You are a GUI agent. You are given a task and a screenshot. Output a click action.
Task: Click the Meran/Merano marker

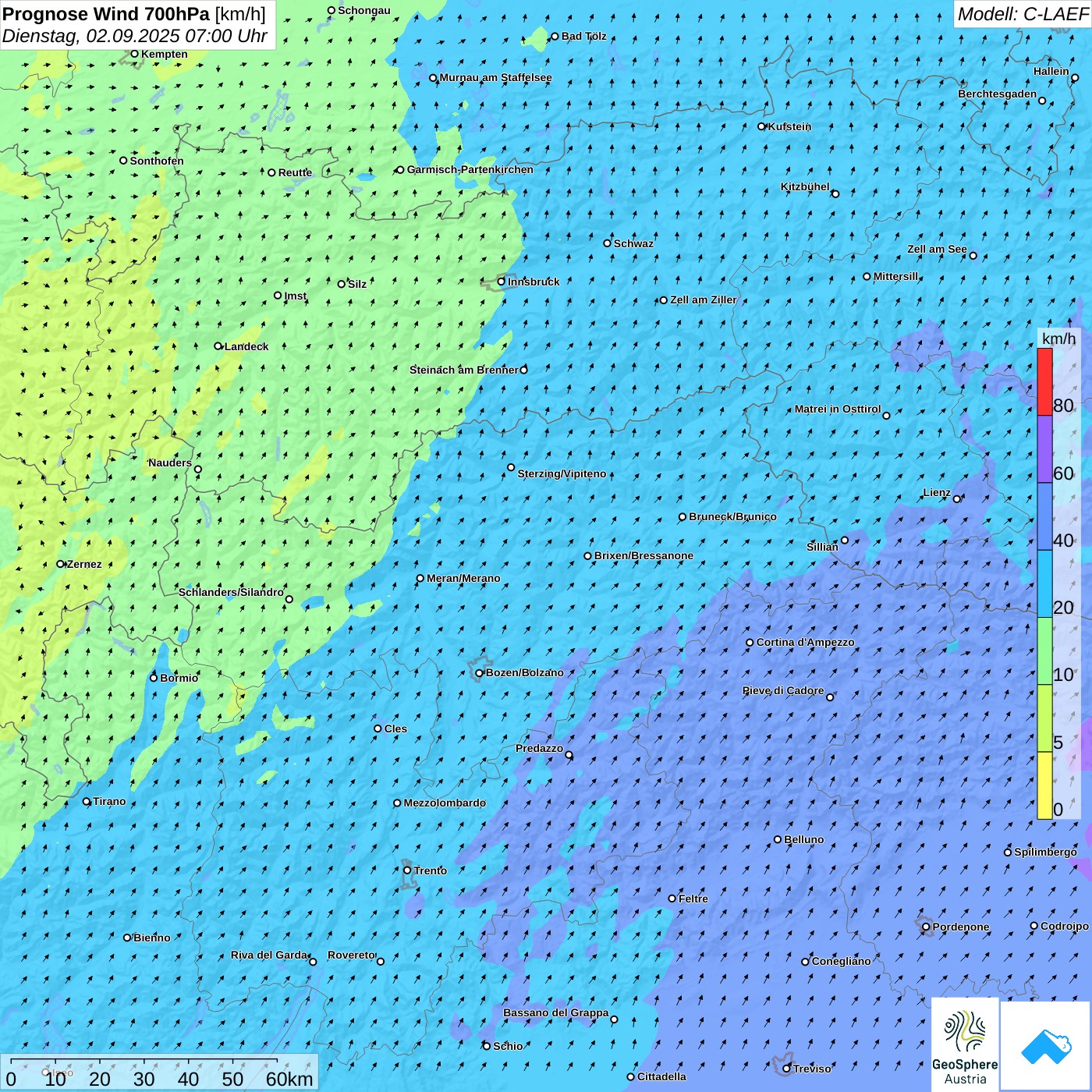[420, 579]
